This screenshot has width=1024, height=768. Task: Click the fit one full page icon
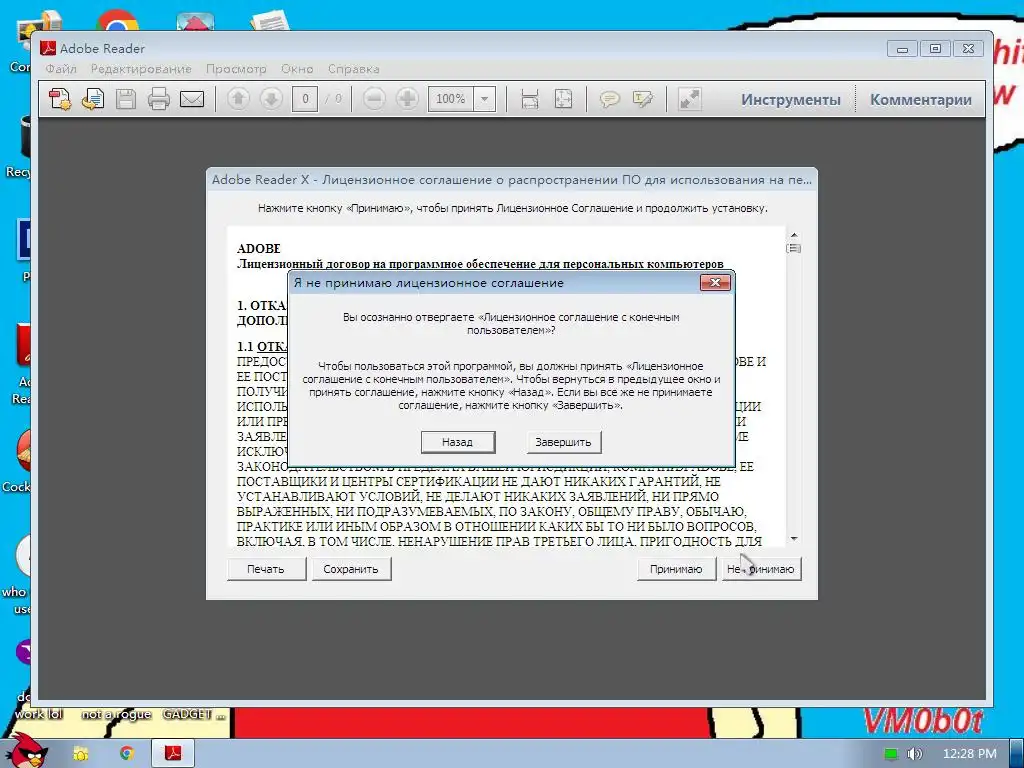[x=563, y=99]
